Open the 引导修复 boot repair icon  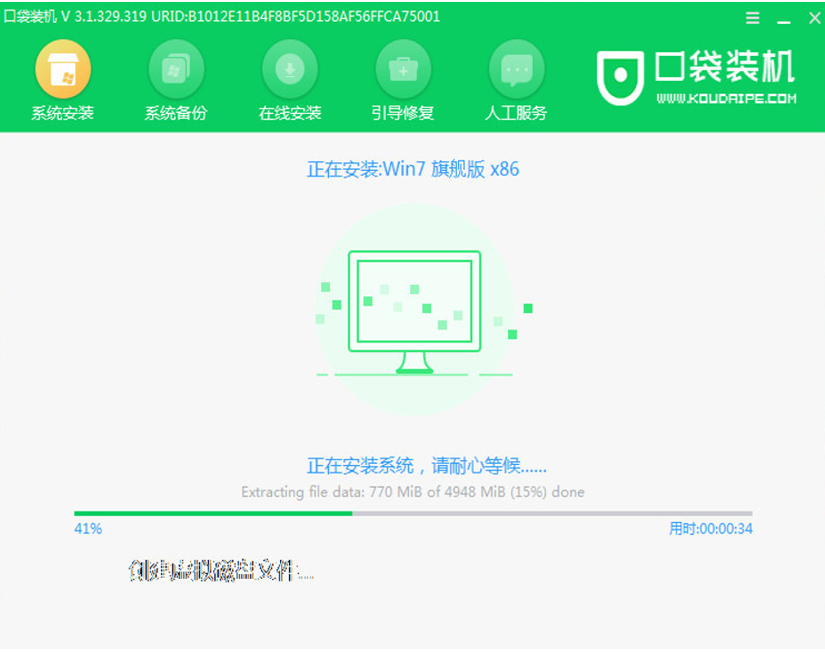[403, 70]
